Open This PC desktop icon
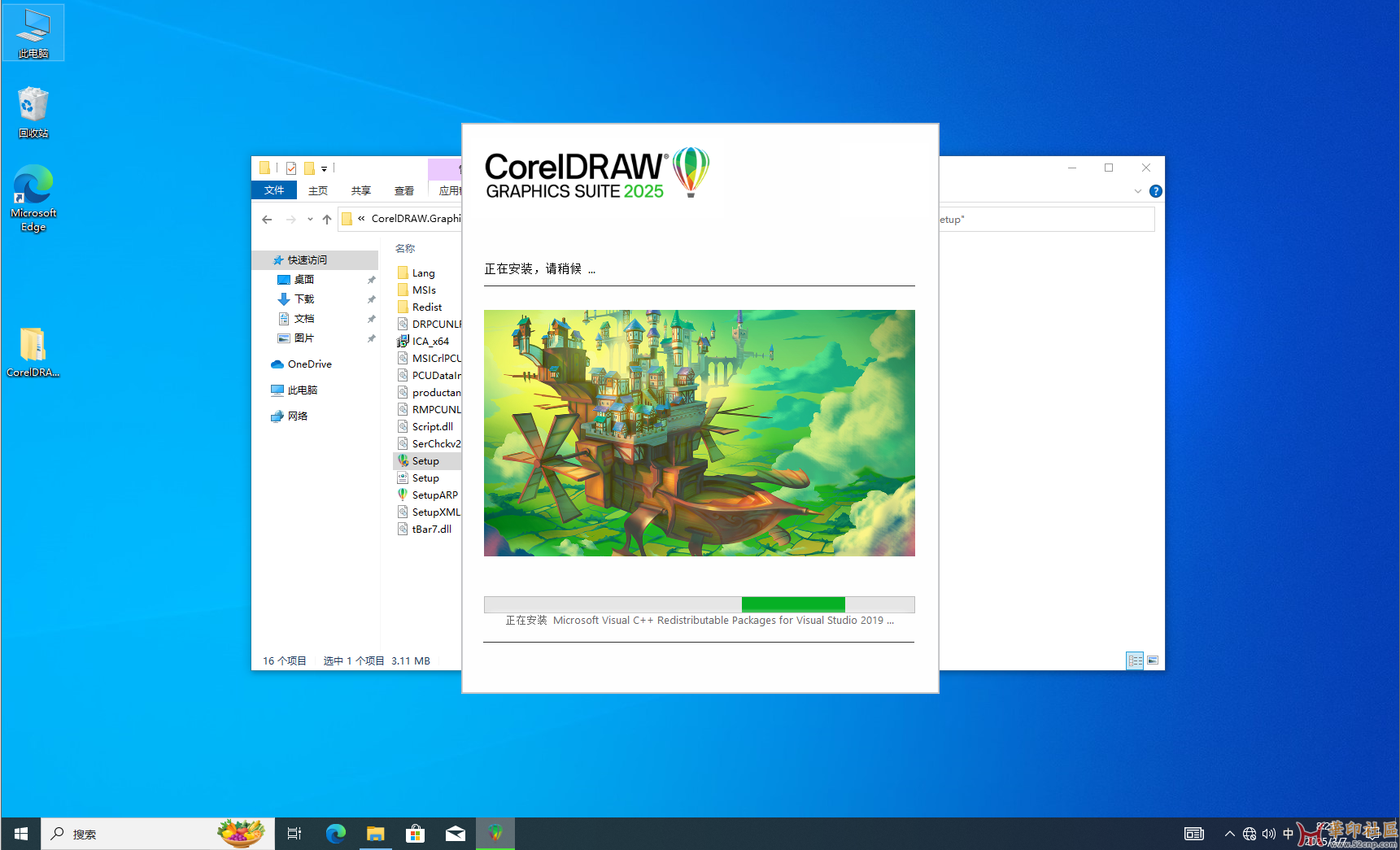 coord(33,33)
